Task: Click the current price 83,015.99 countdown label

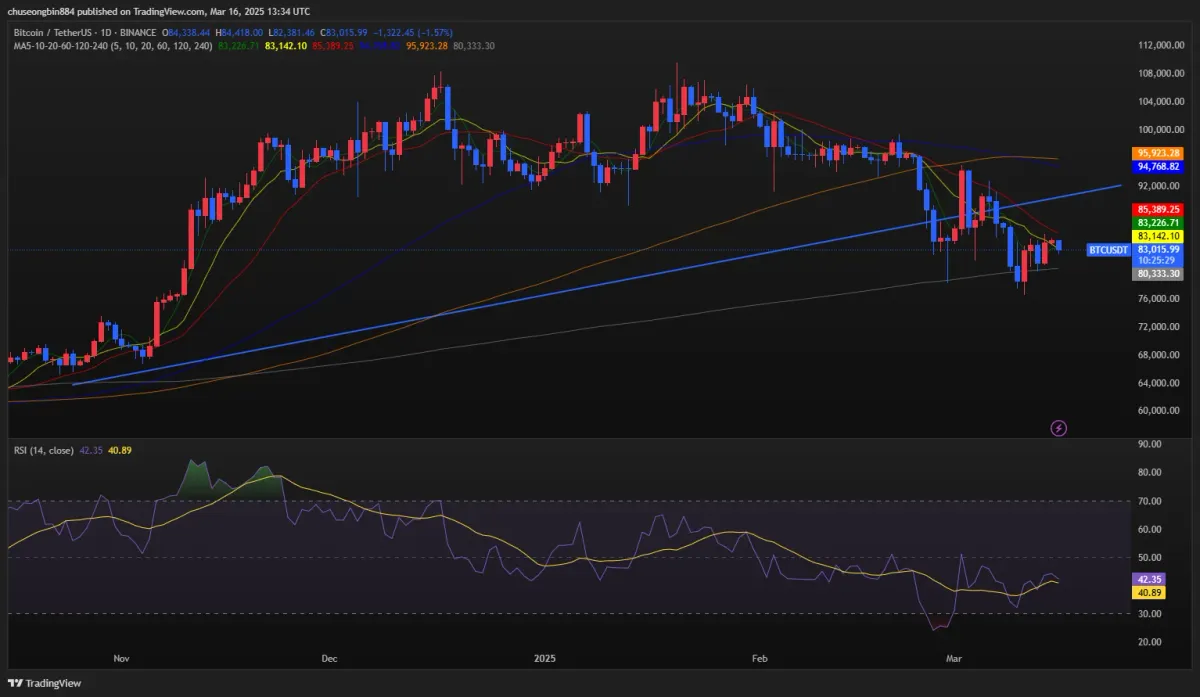Action: [1157, 254]
